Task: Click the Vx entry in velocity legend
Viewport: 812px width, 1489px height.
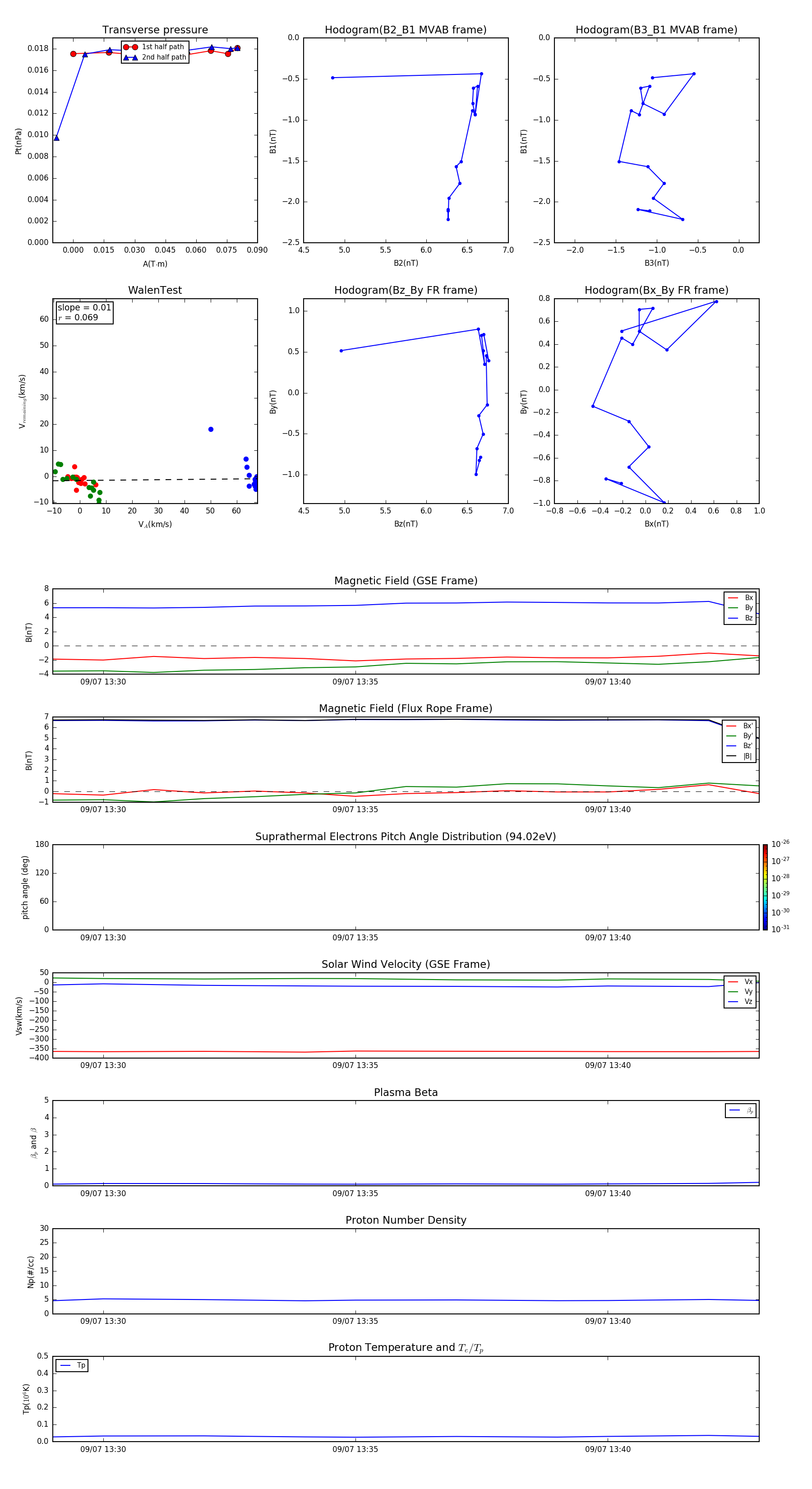Action: tap(740, 981)
